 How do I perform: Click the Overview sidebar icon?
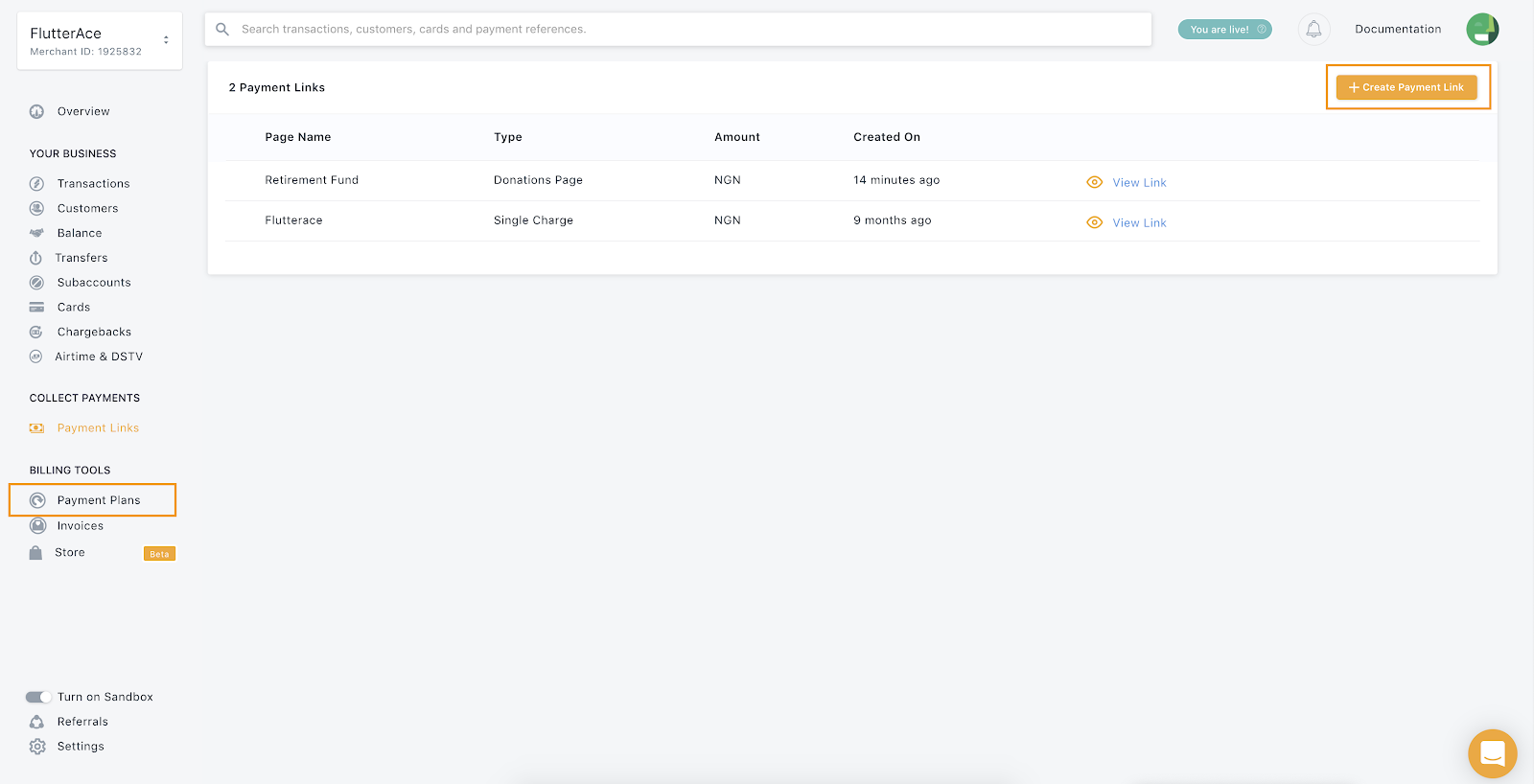[36, 111]
